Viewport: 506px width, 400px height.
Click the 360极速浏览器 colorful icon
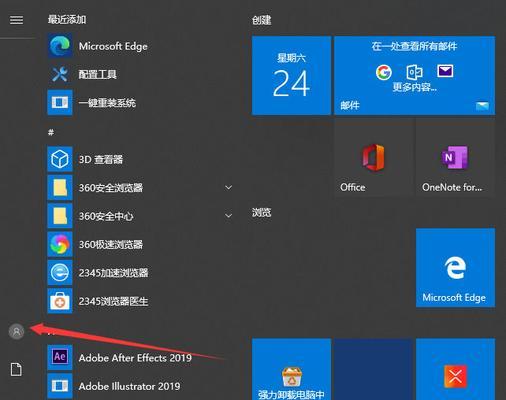60,244
